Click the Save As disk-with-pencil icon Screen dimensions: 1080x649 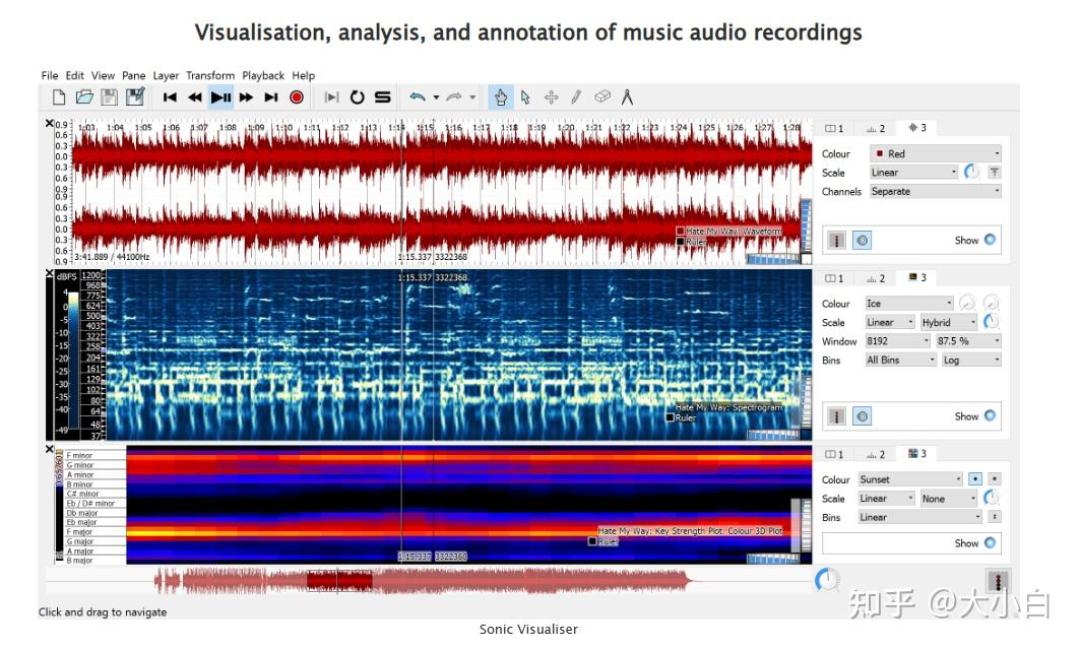(135, 97)
